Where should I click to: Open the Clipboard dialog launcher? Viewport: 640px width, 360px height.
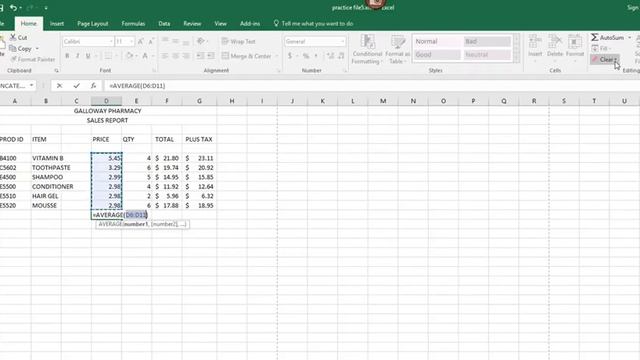(x=56, y=71)
